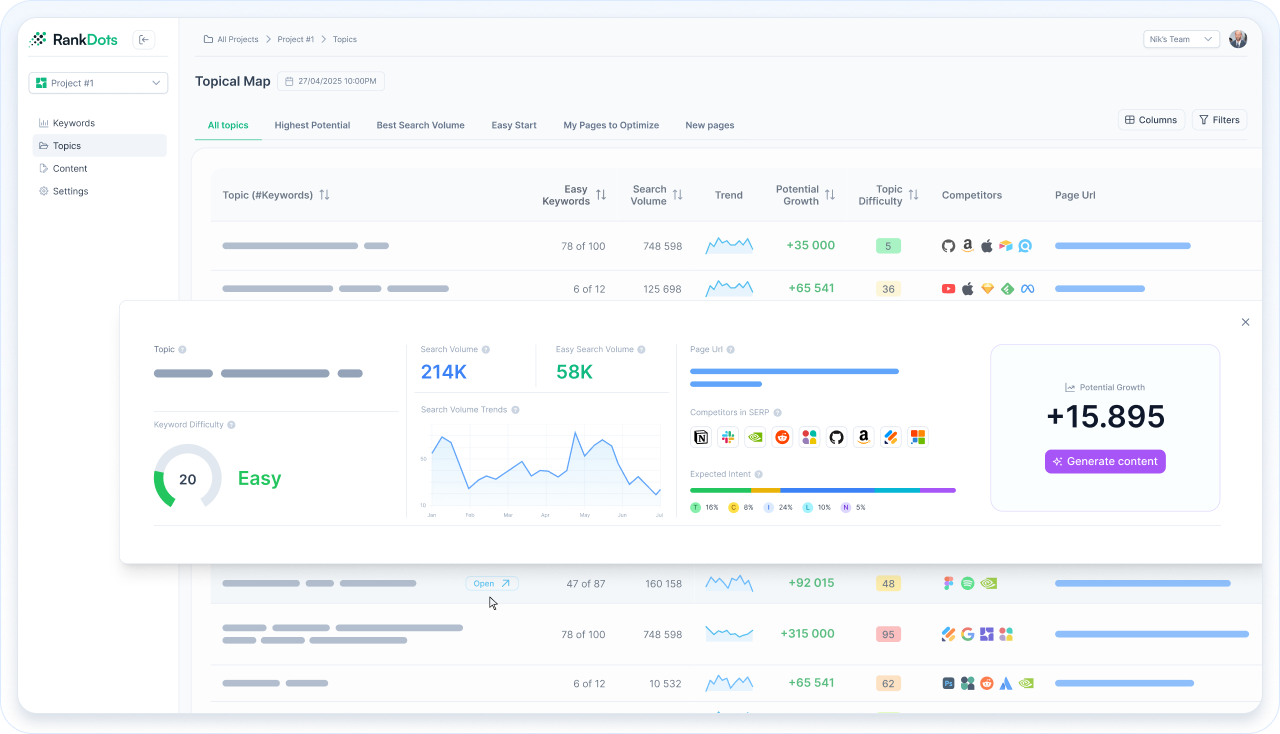This screenshot has width=1280, height=734.
Task: Close the topic details panel
Action: (x=1245, y=322)
